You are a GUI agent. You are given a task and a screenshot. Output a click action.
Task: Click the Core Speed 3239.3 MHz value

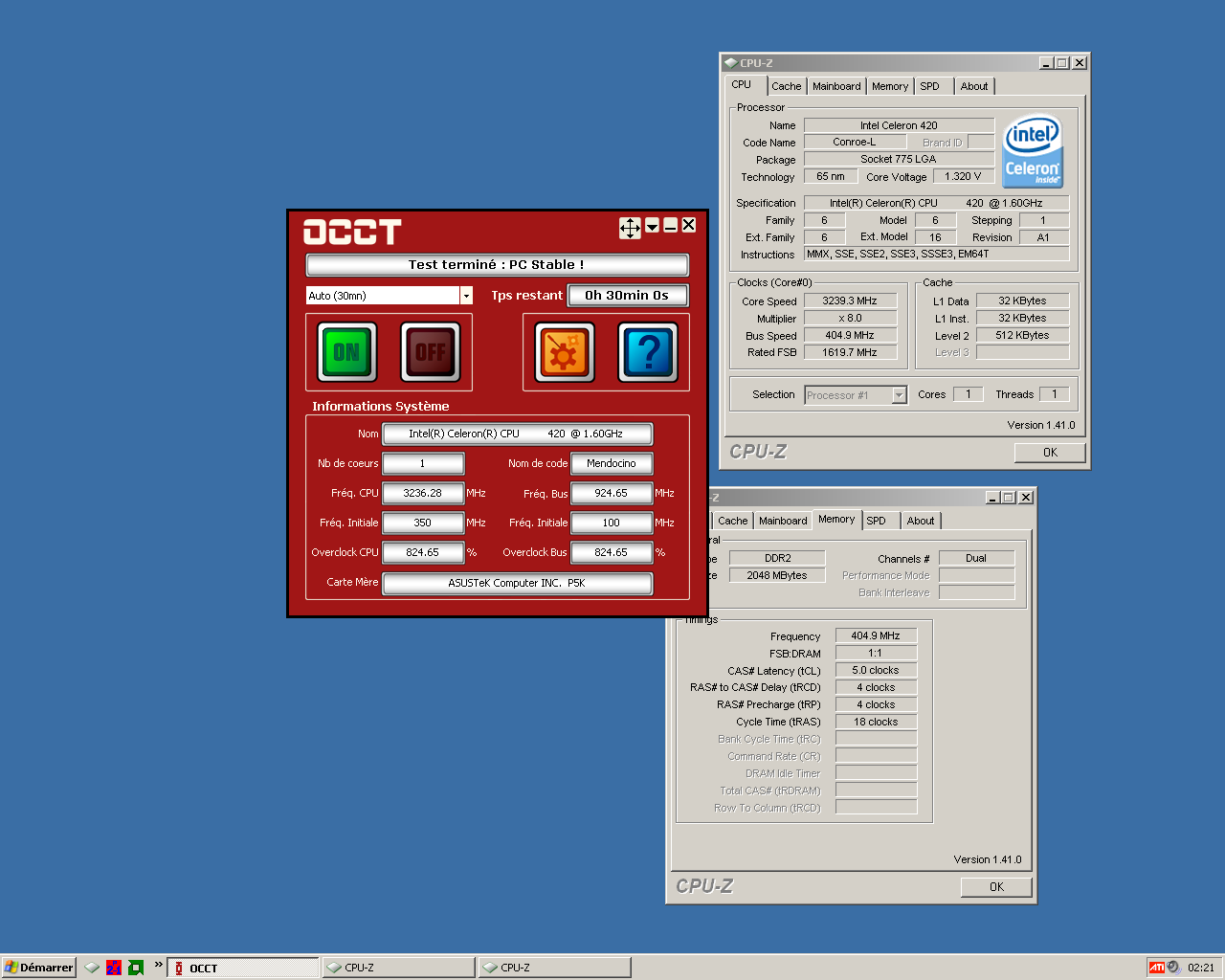click(850, 301)
